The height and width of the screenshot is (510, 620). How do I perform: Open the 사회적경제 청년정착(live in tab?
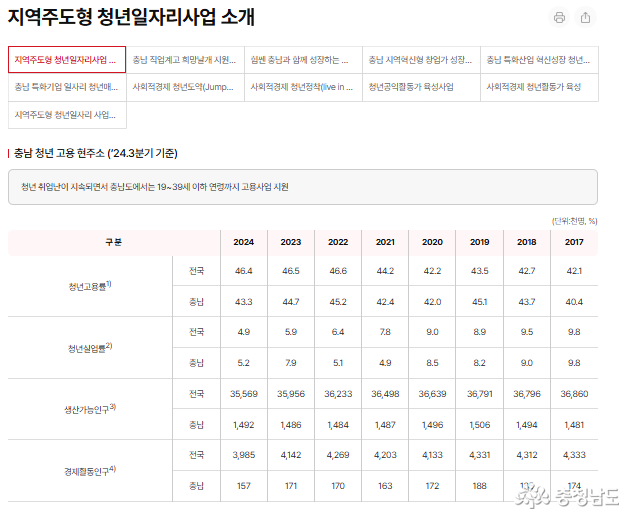point(303,87)
